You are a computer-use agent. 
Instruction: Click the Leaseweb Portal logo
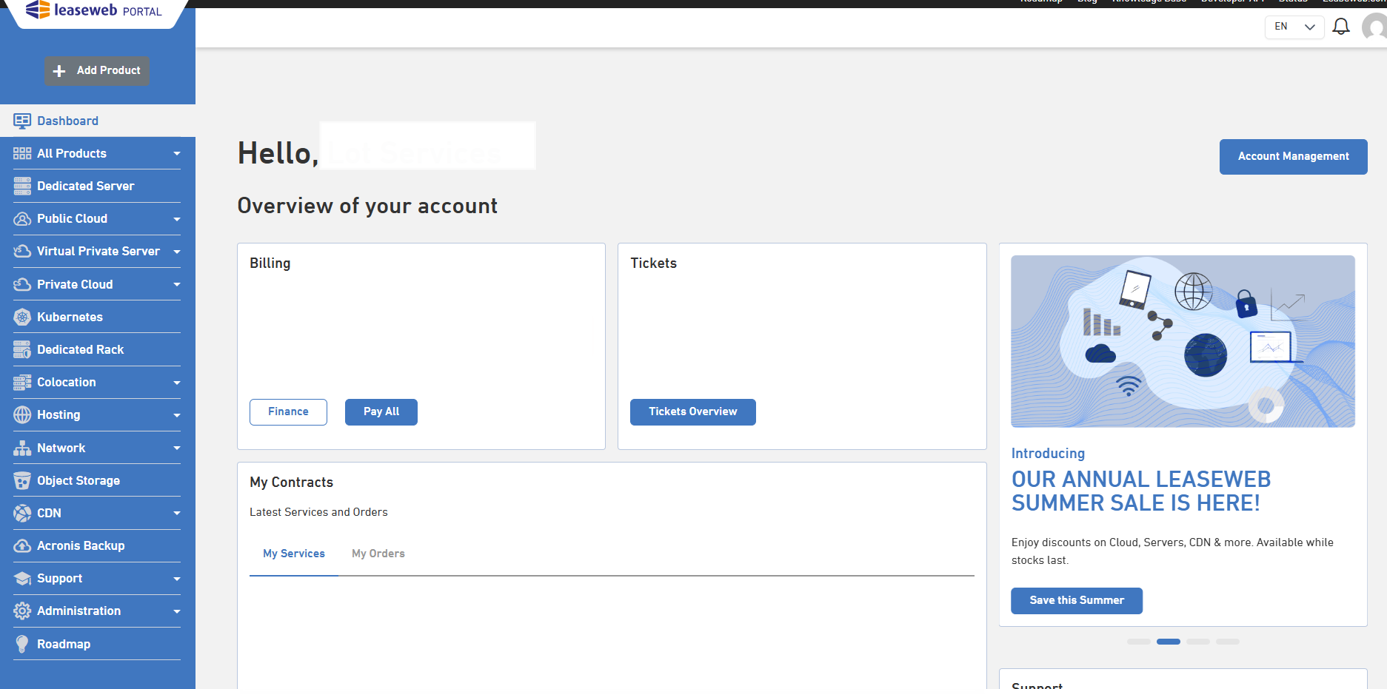point(95,11)
